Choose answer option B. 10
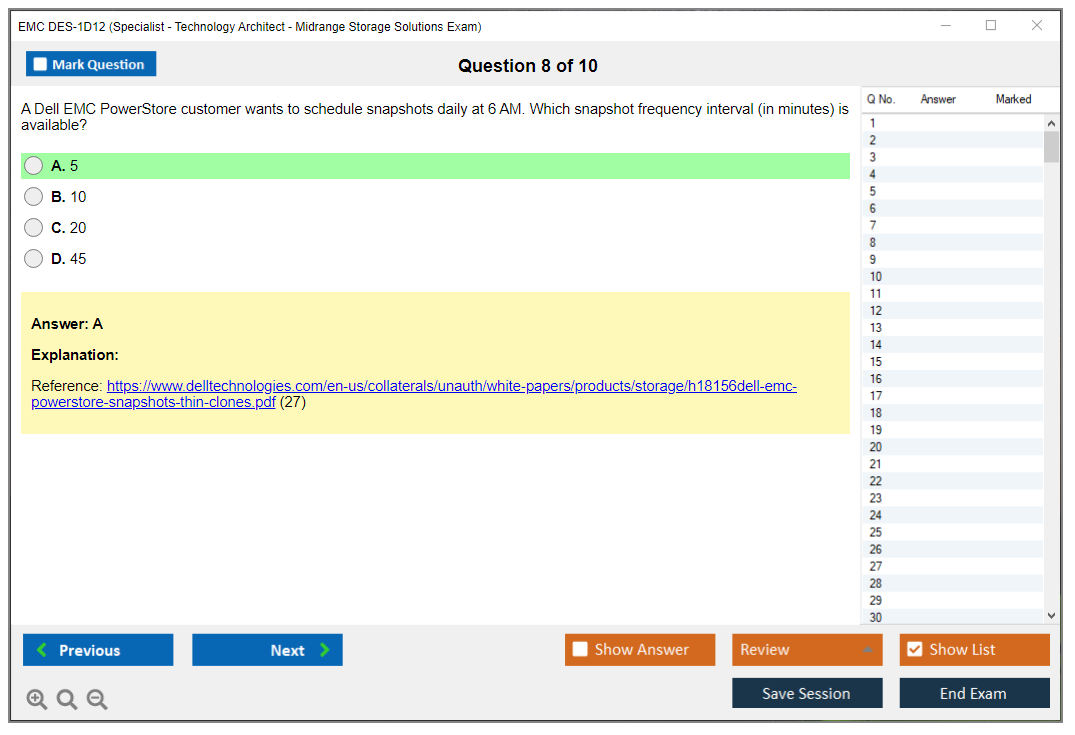This screenshot has height=735, width=1075. point(34,197)
